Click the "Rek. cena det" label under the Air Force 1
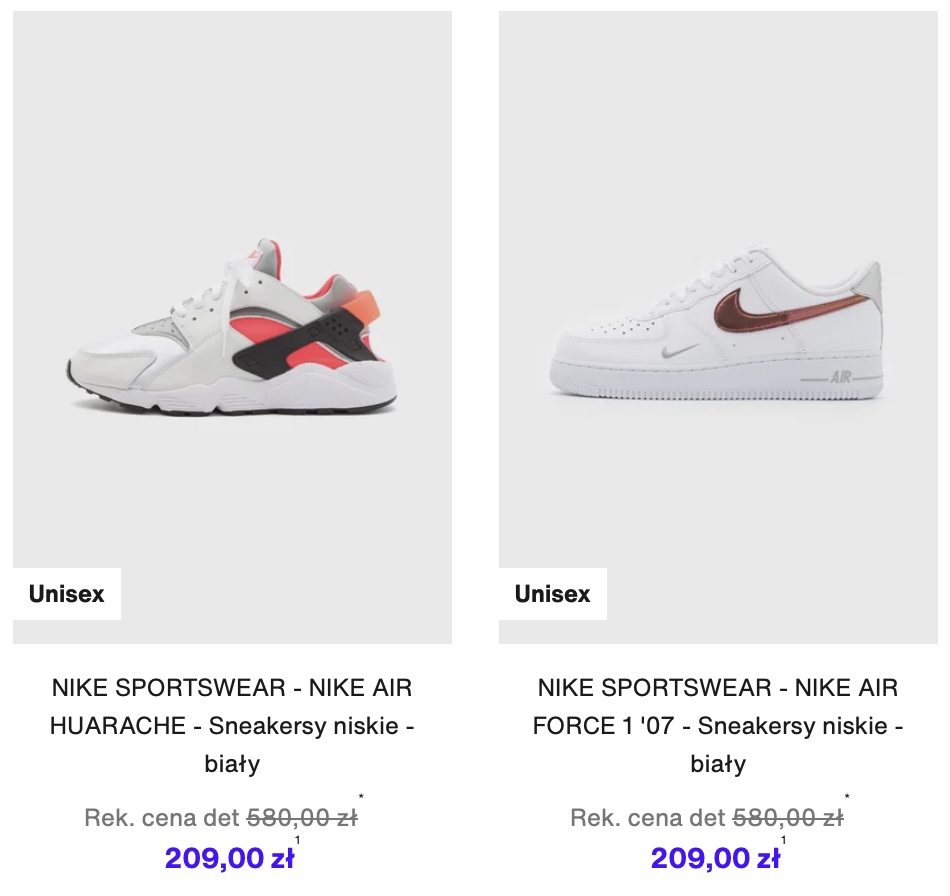 [648, 818]
